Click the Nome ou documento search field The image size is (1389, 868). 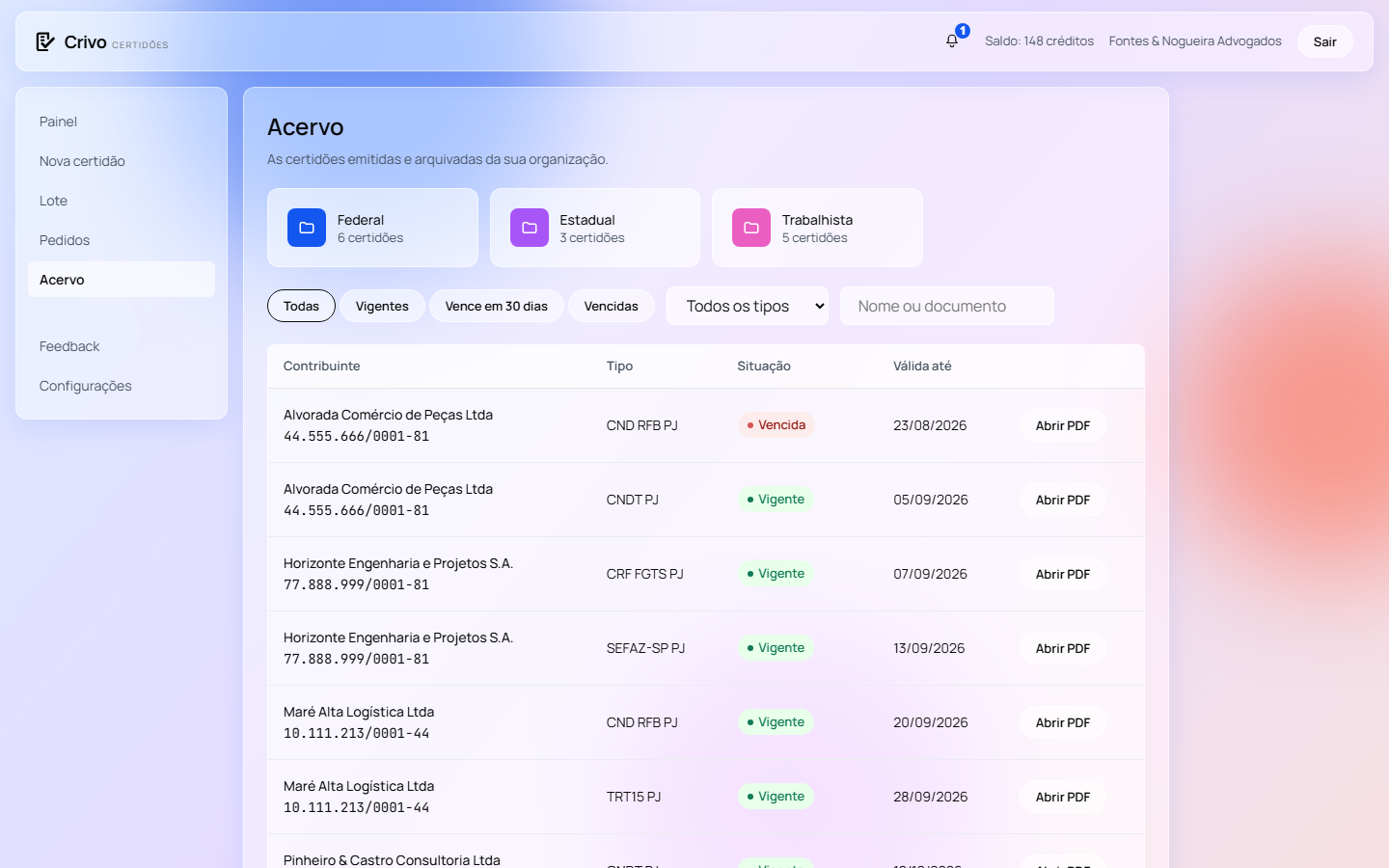click(947, 306)
